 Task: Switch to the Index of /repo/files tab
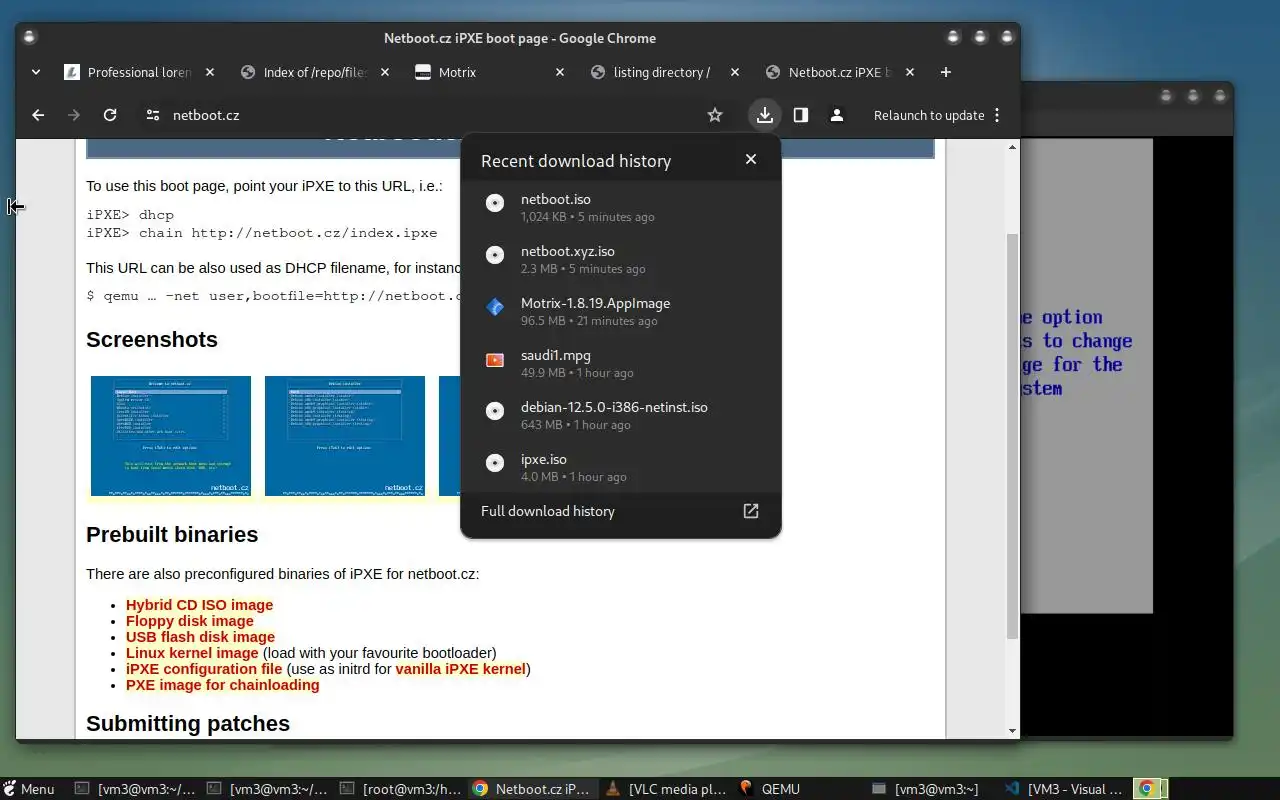314,72
